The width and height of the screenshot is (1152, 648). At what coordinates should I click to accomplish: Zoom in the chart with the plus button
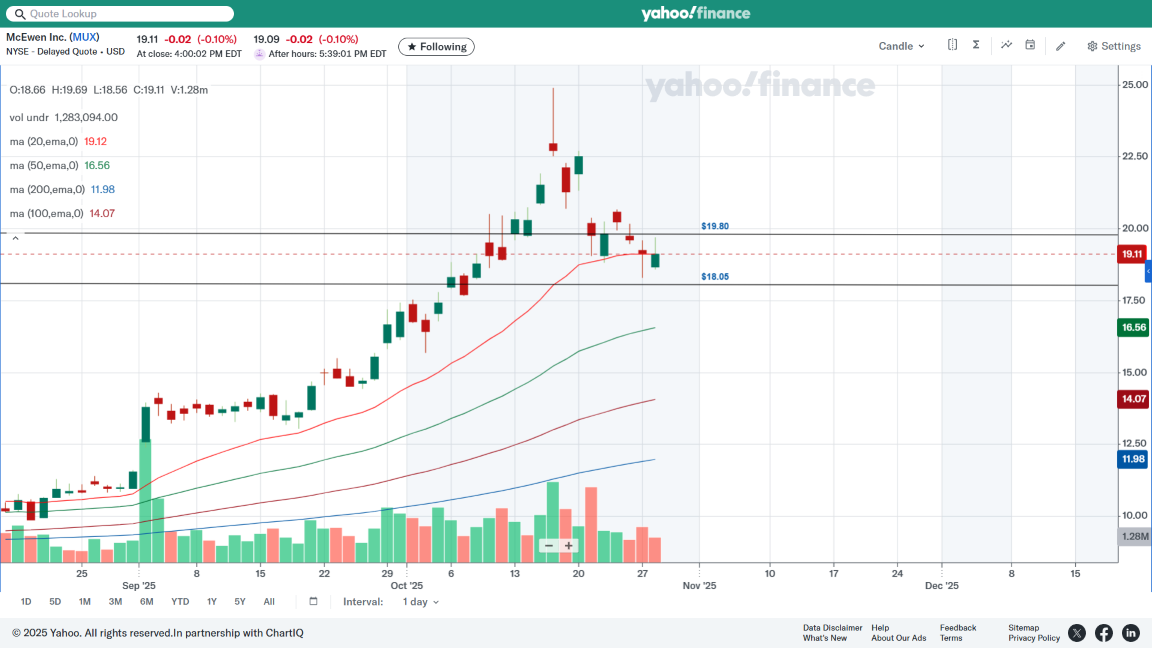[569, 546]
